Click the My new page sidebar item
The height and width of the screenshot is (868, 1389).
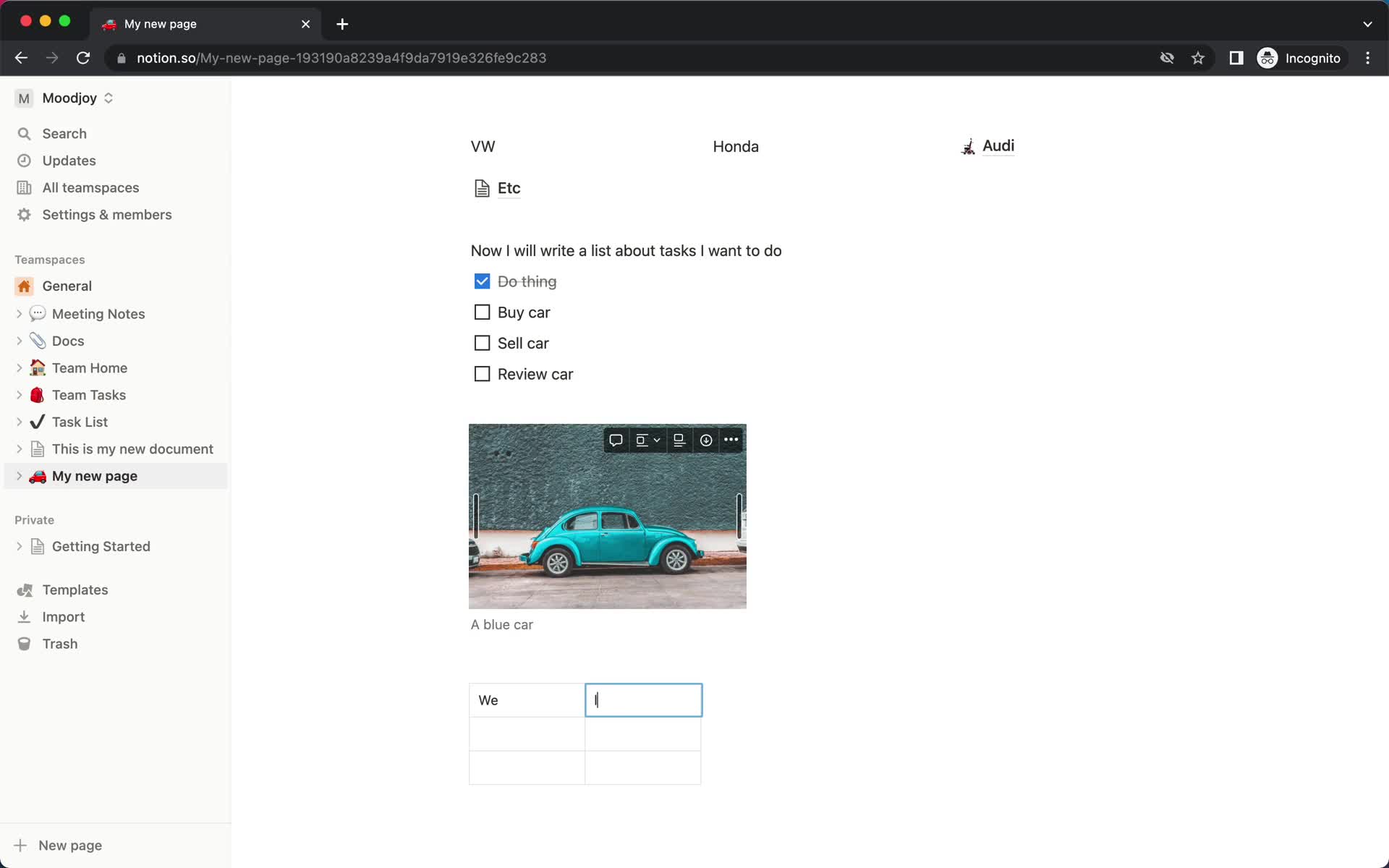95,475
